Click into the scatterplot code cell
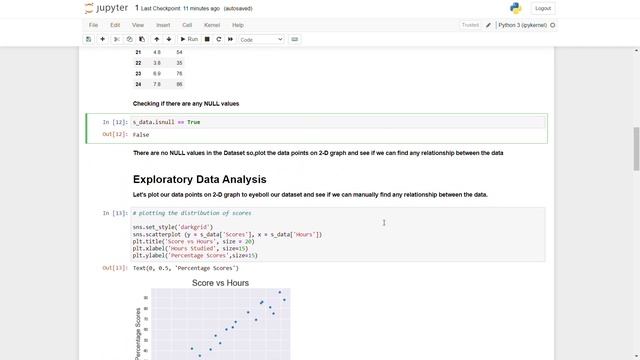640x360 pixels. [338, 234]
